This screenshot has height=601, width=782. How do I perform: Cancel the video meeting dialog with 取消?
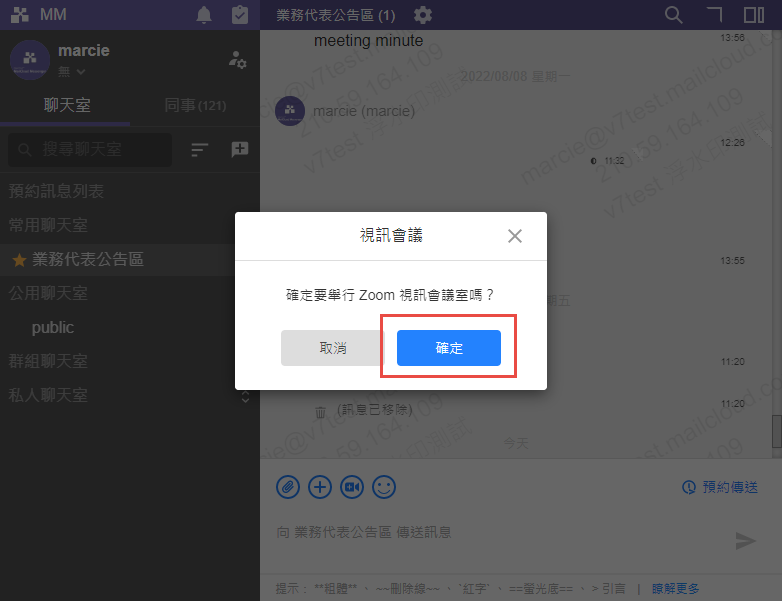tap(333, 348)
